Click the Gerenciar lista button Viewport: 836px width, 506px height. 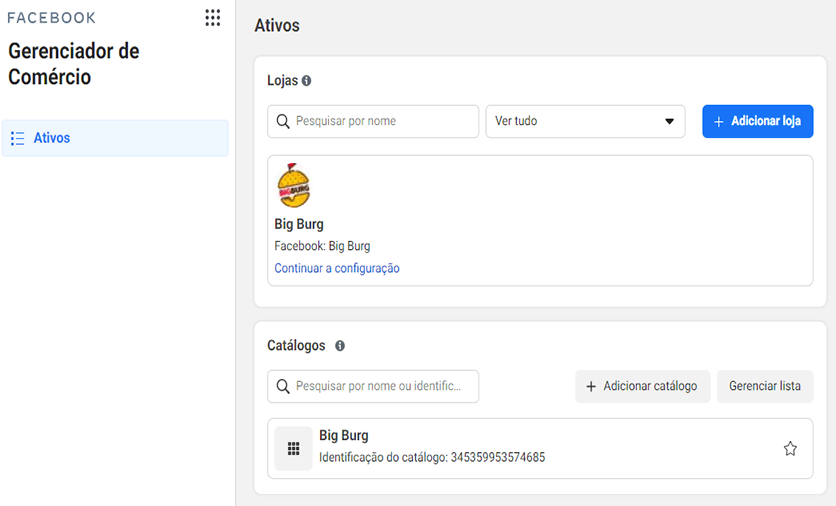coord(765,386)
